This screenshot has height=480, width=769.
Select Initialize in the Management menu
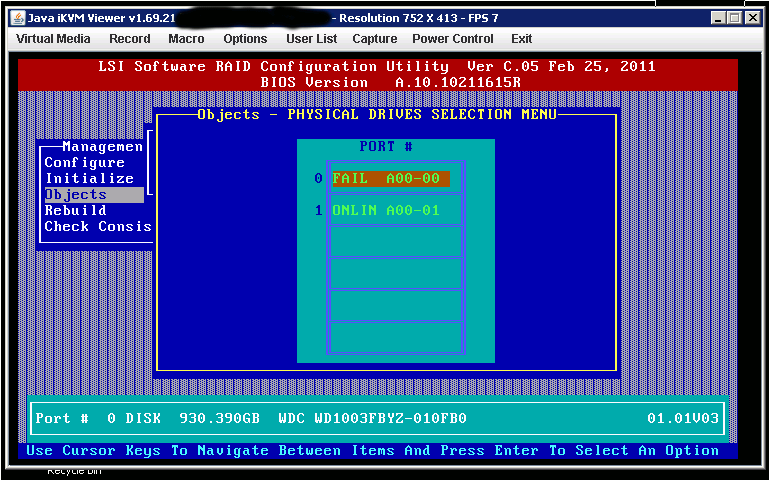coord(89,179)
